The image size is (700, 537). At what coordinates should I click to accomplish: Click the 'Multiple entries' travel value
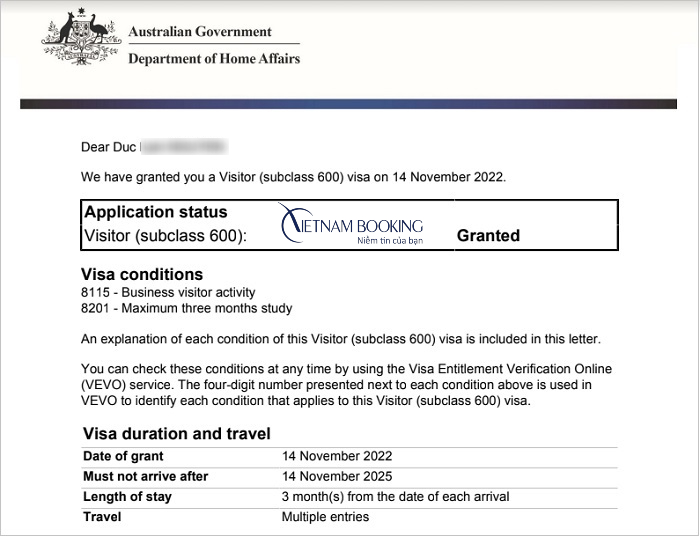325,517
